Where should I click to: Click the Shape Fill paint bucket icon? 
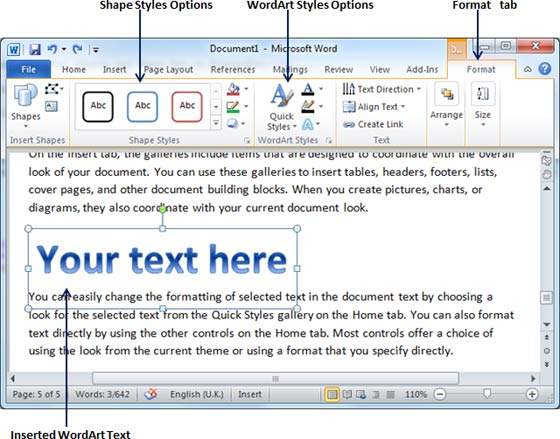(x=233, y=89)
